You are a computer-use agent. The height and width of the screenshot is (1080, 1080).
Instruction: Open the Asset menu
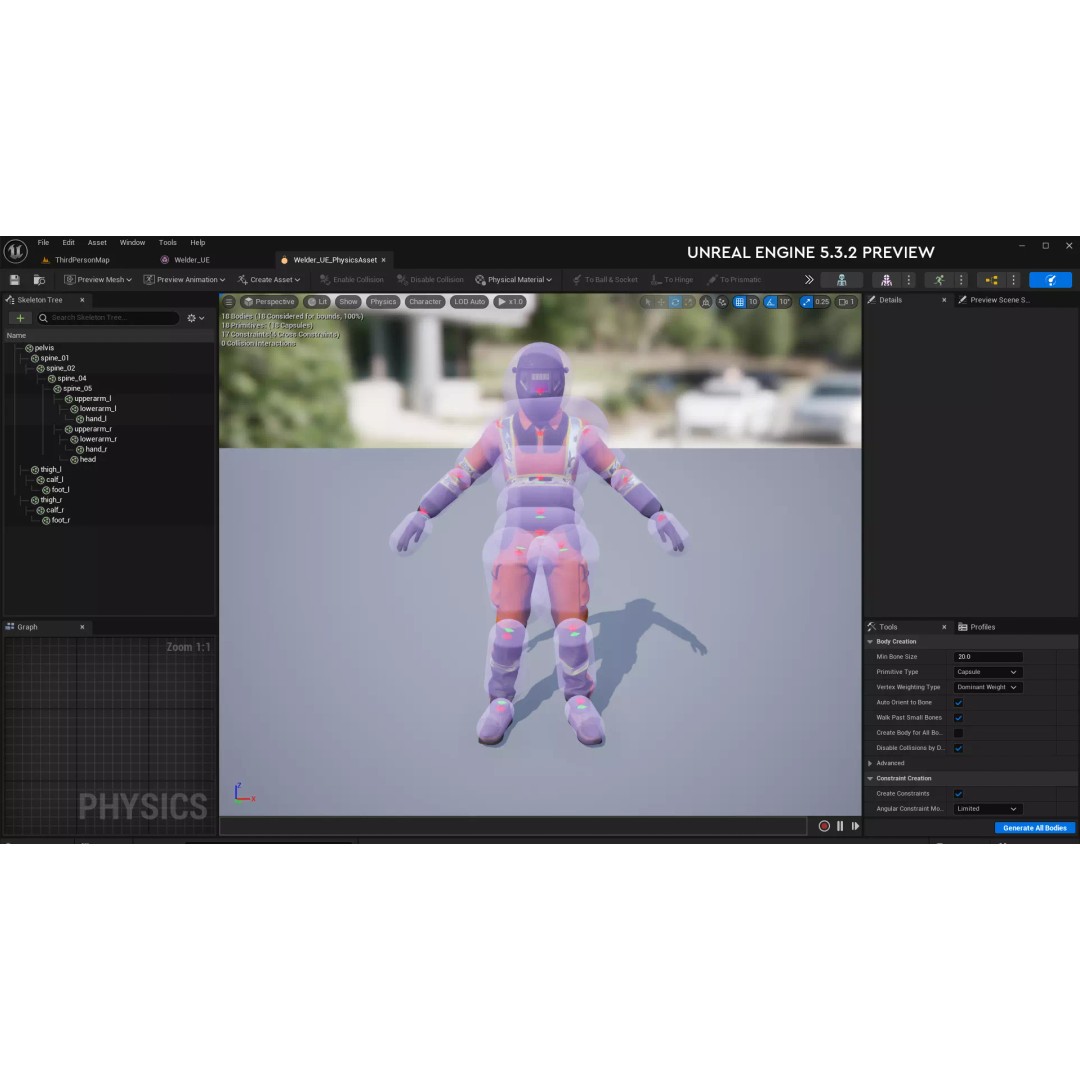coord(97,242)
